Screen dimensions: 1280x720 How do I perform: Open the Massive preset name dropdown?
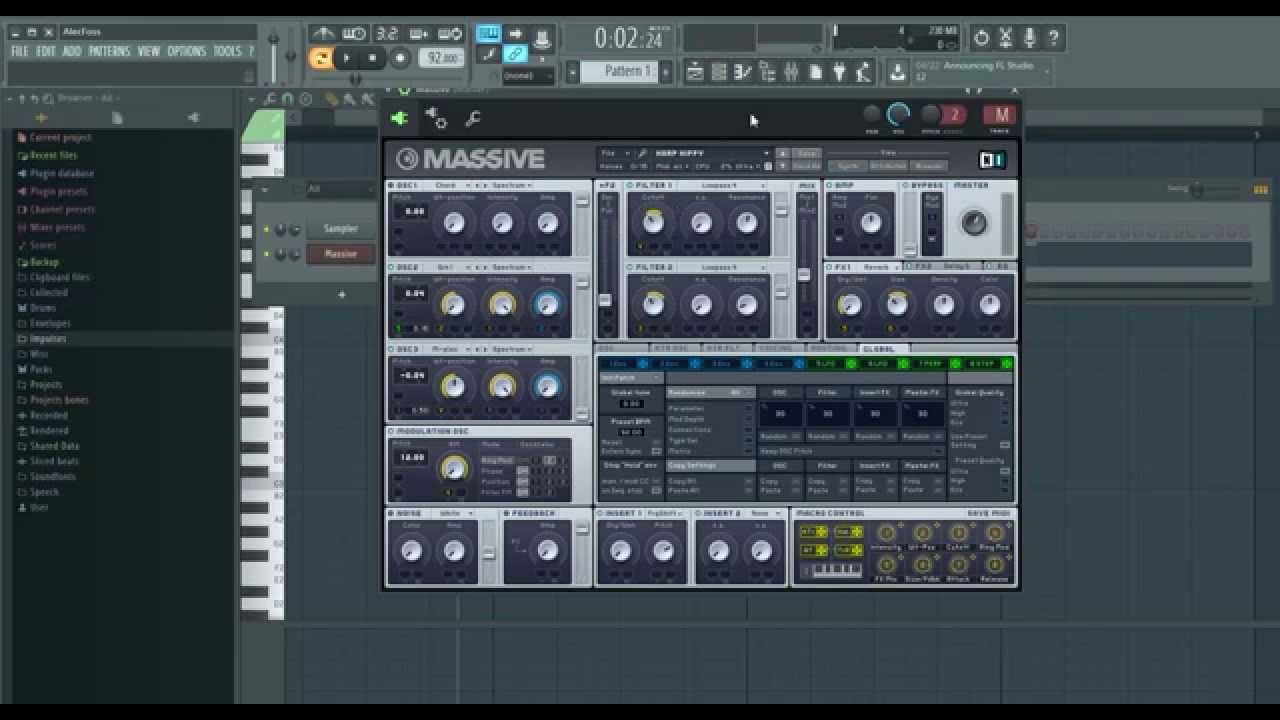tap(713, 154)
